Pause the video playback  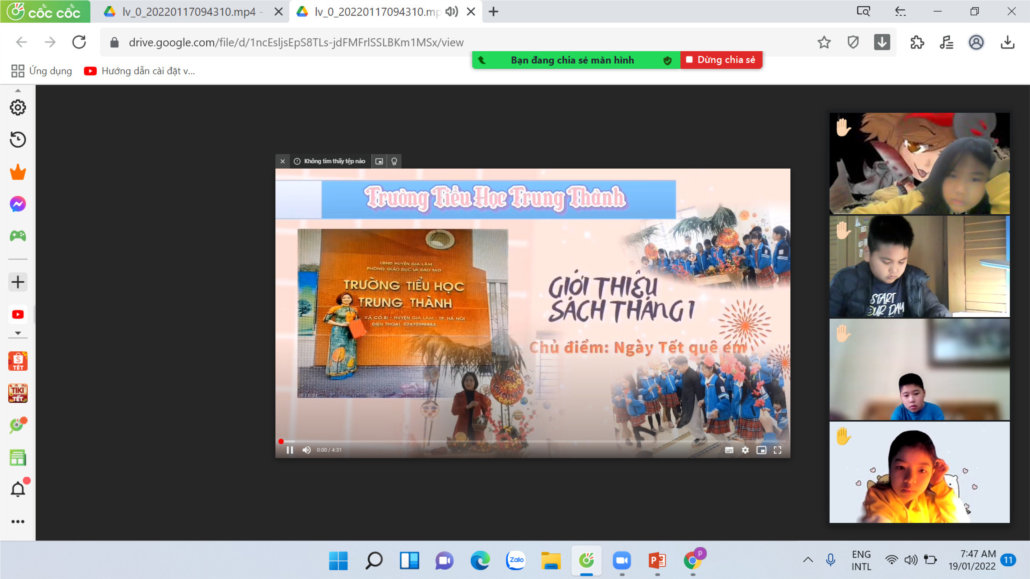tap(290, 450)
